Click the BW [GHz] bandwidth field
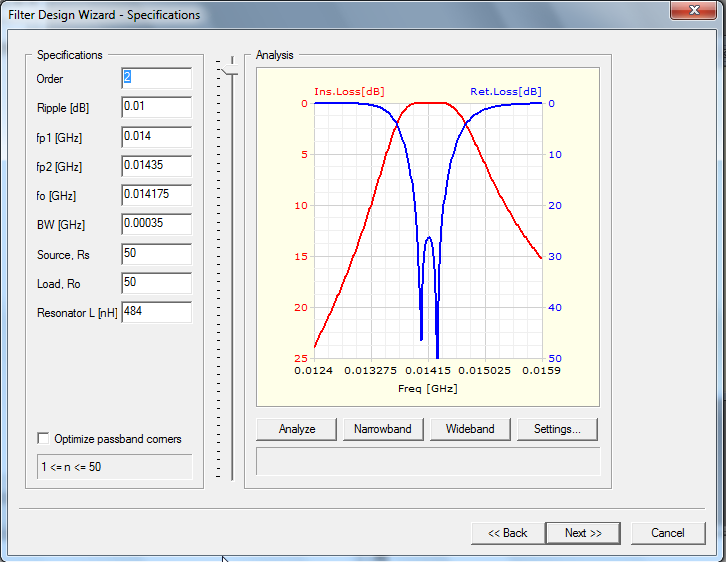 coord(156,224)
